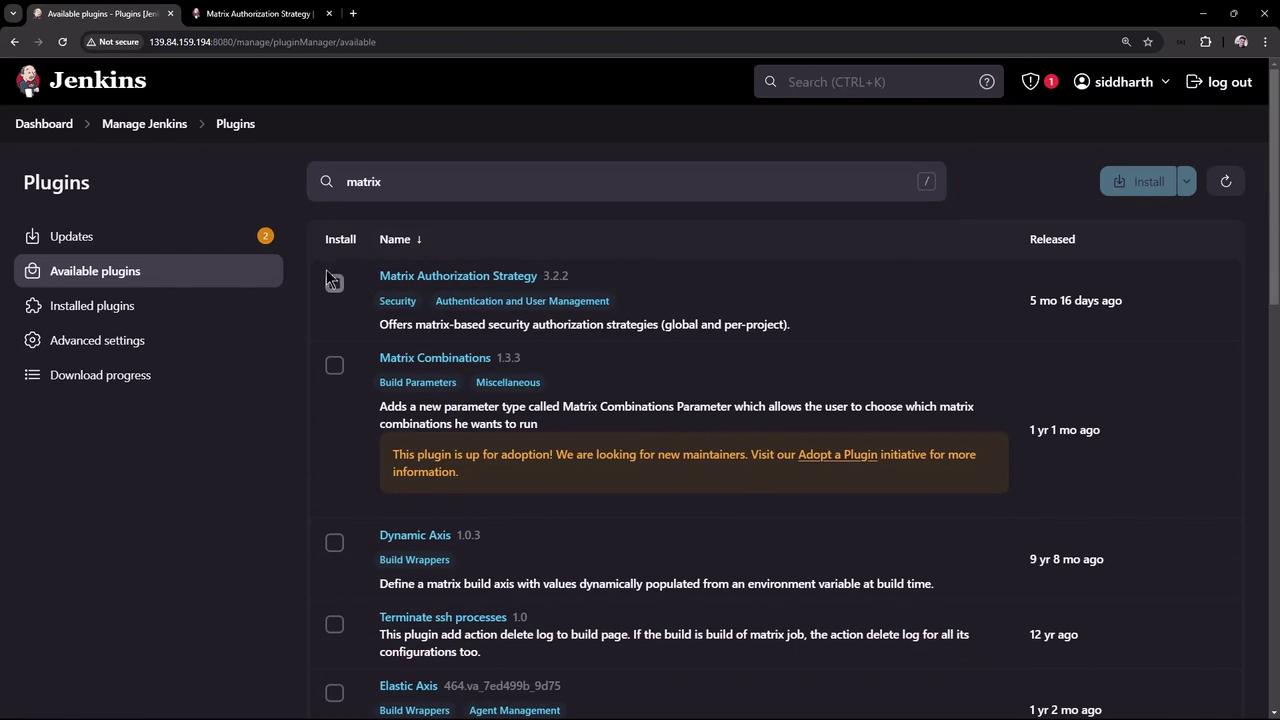Click the Not secure site info badge
Screen dimensions: 1280x720
click(112, 42)
